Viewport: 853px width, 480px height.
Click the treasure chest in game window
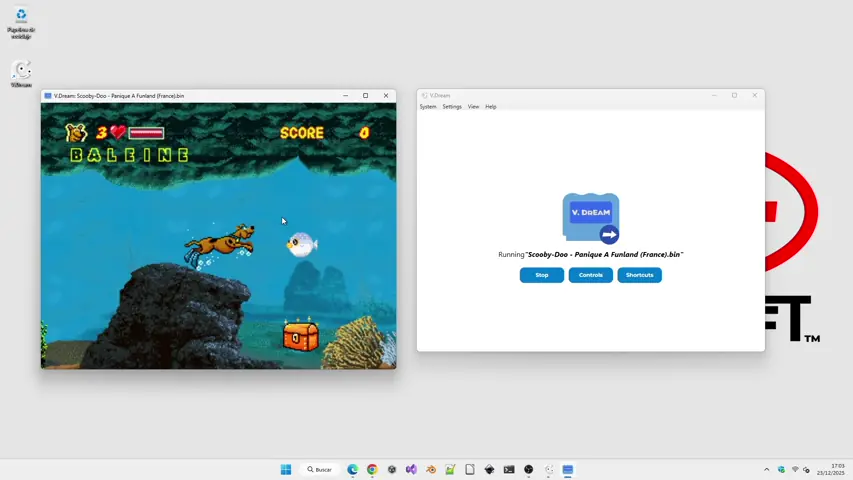tap(300, 336)
